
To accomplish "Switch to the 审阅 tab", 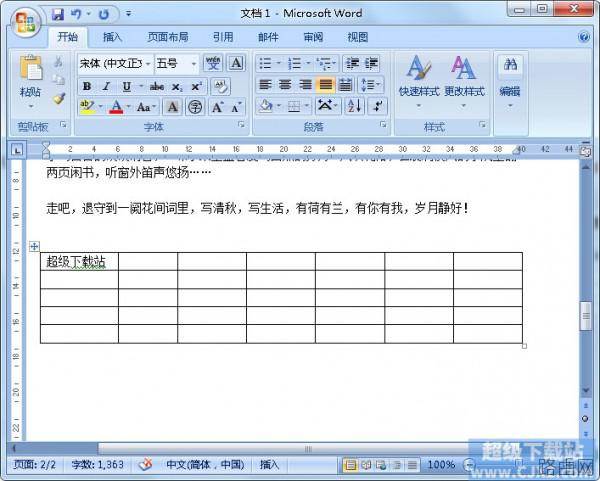I will pos(313,37).
